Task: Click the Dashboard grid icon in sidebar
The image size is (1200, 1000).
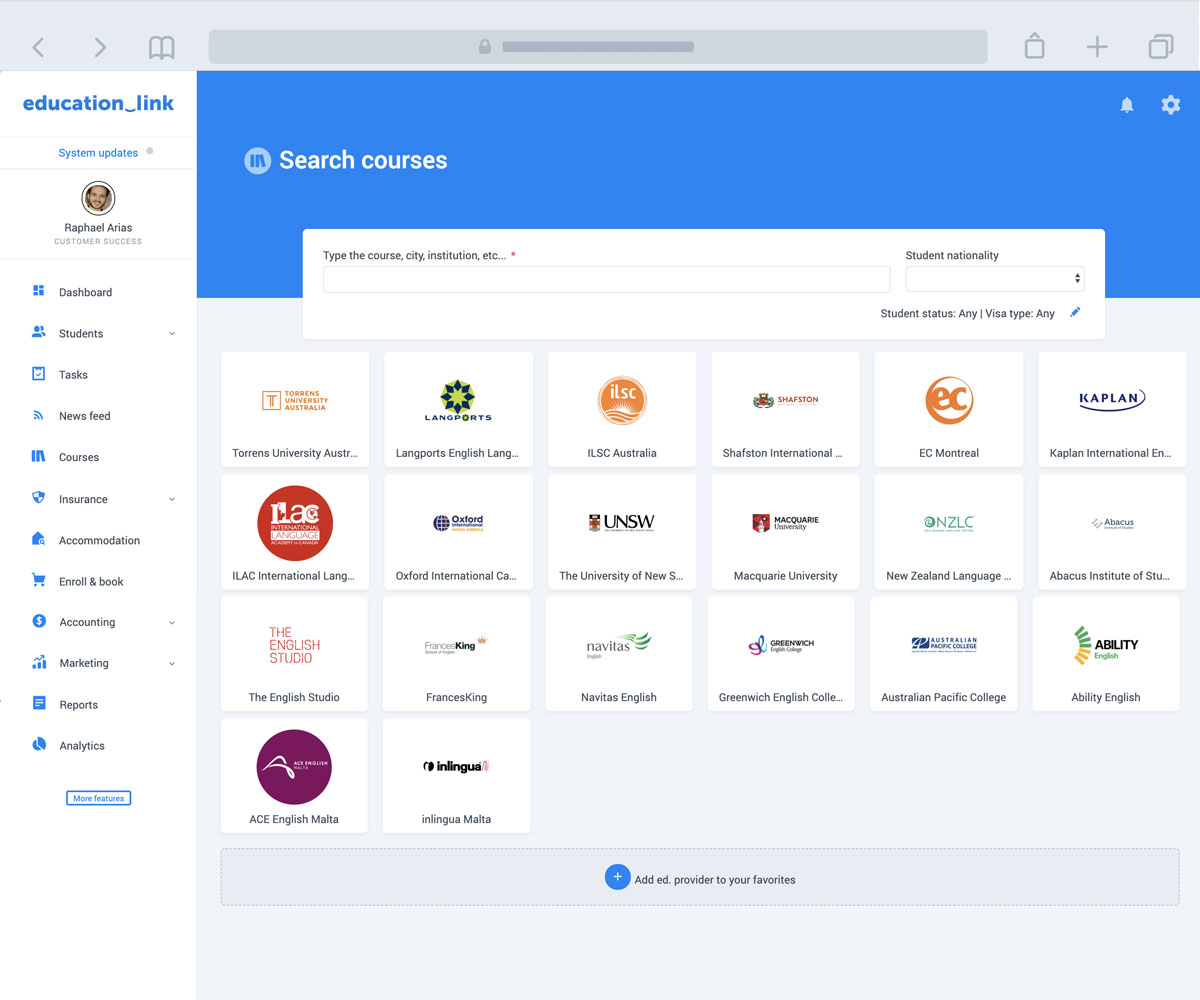Action: (x=39, y=291)
